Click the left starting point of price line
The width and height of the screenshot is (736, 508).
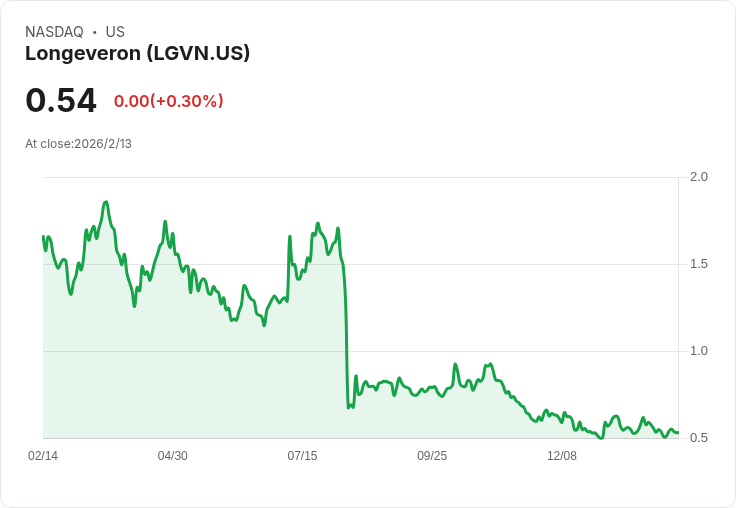[x=44, y=237]
